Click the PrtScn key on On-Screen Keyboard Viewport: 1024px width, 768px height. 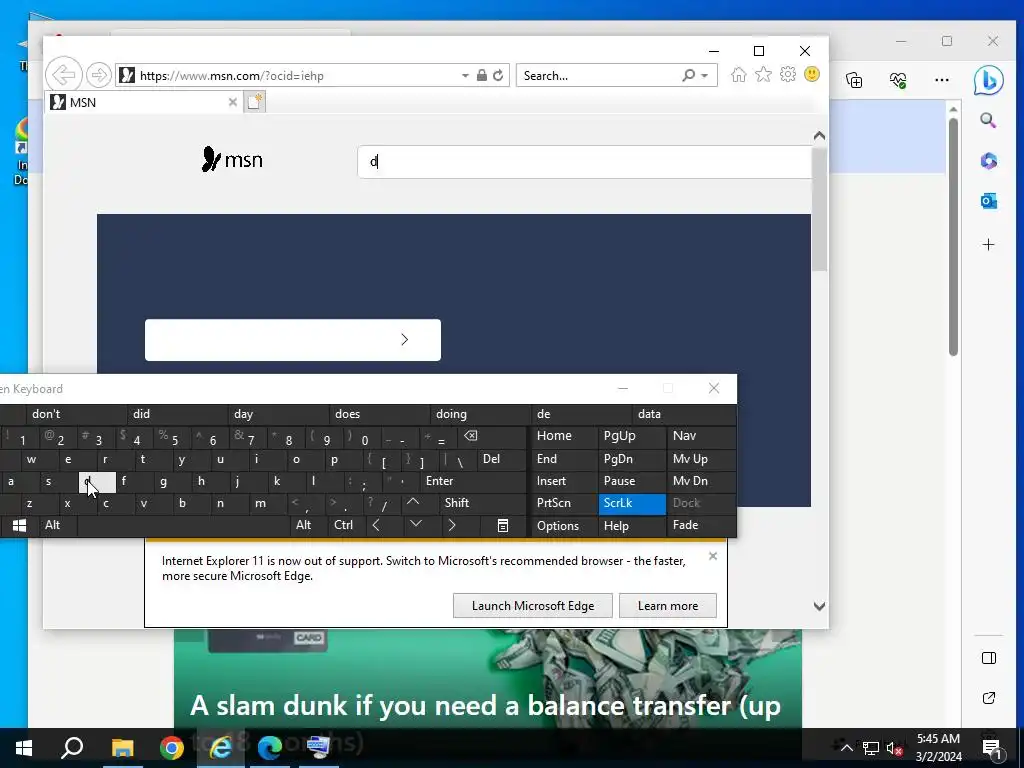564,504
